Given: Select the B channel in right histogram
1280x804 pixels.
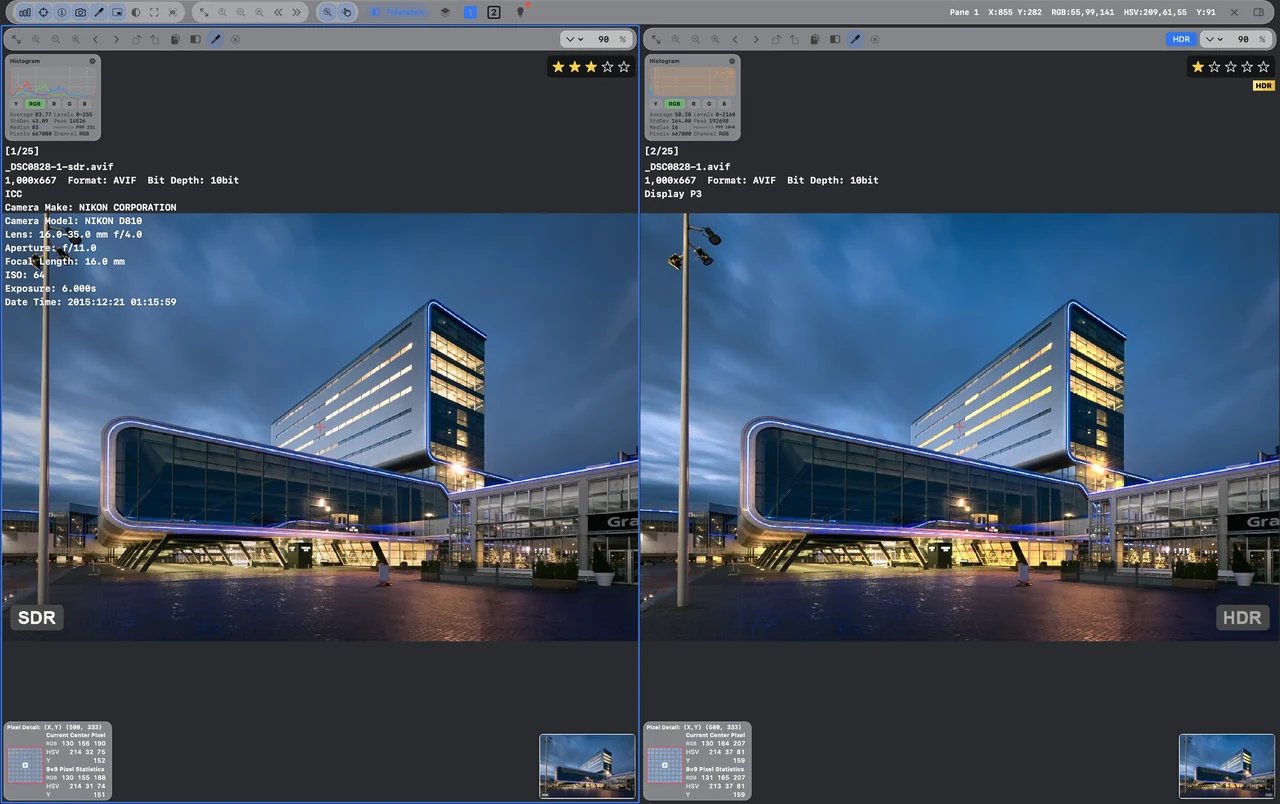Looking at the screenshot, I should click(724, 103).
